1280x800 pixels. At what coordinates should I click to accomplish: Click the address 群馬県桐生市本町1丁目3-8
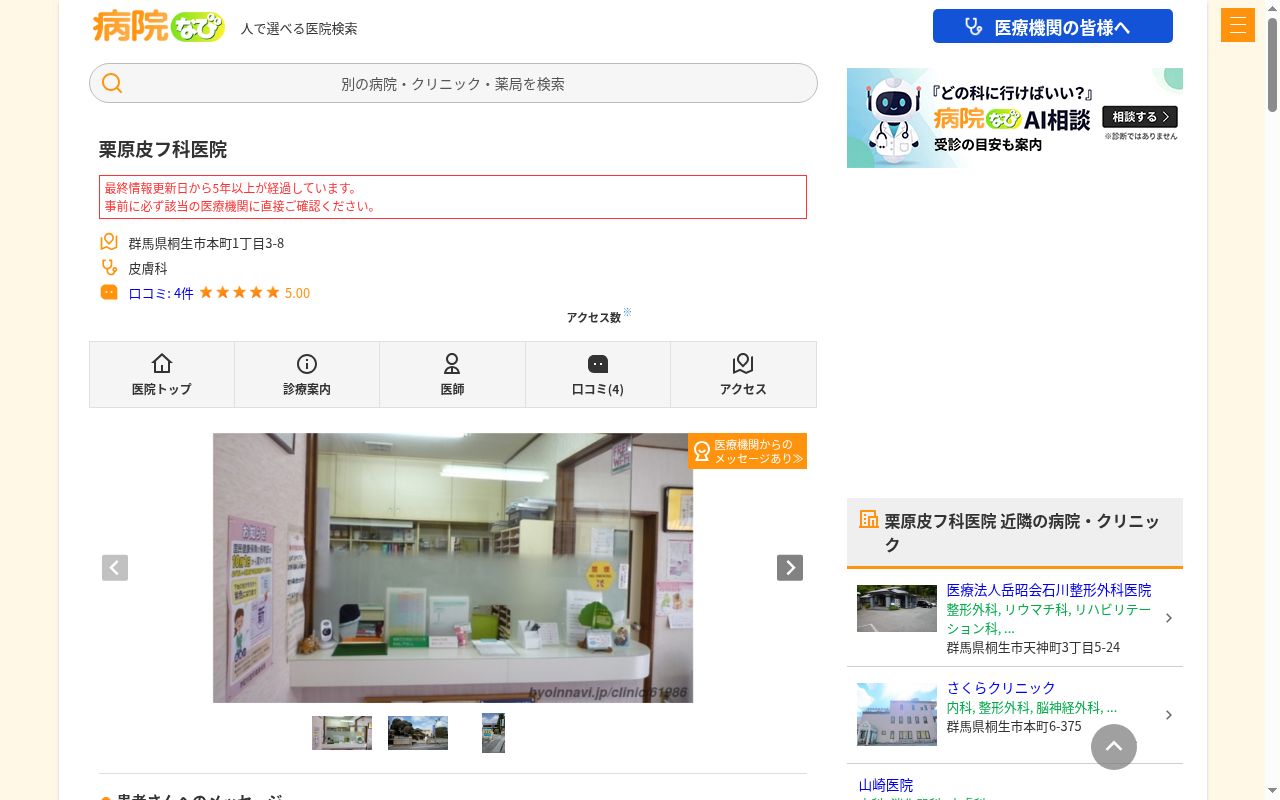coord(206,243)
